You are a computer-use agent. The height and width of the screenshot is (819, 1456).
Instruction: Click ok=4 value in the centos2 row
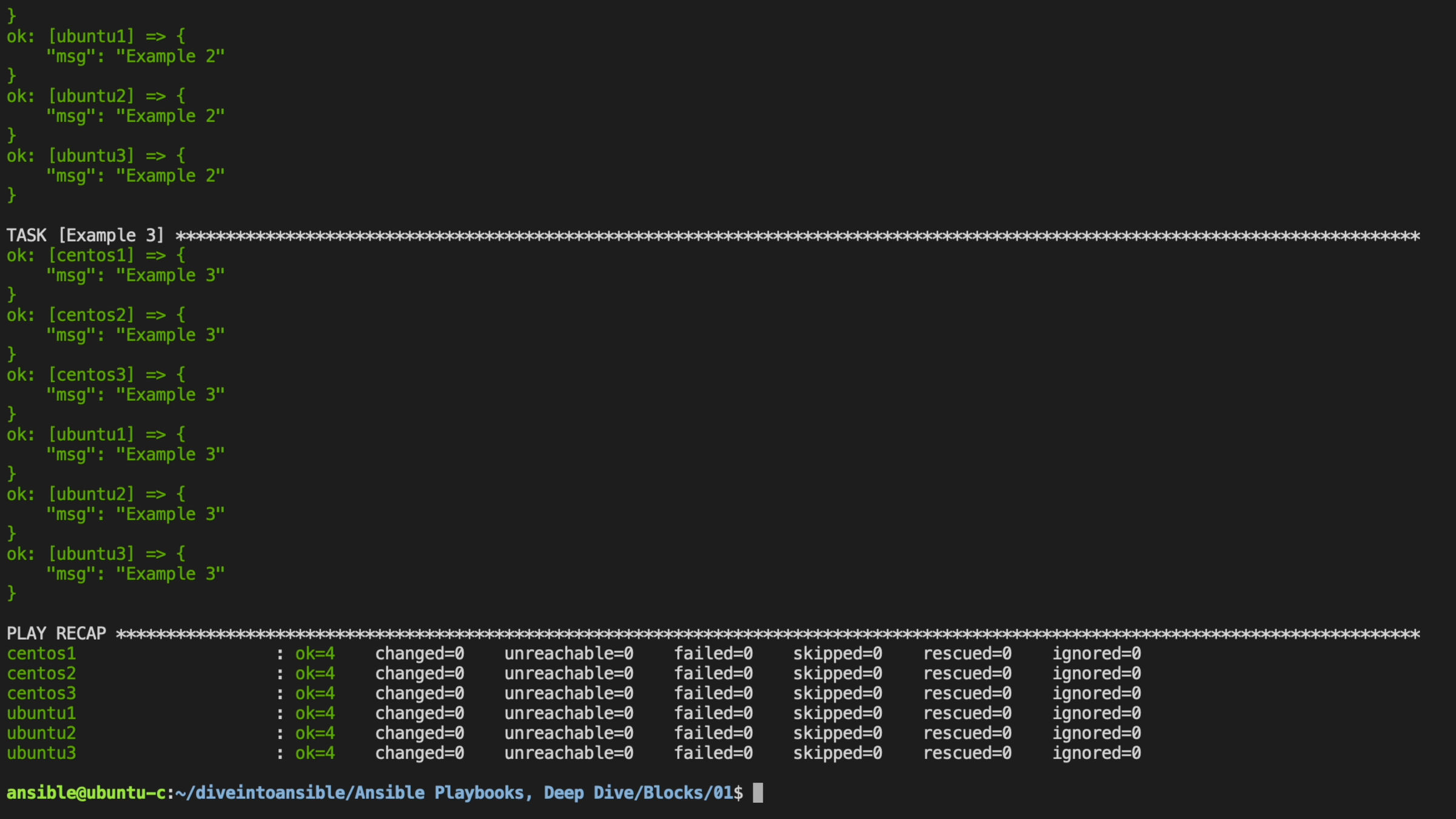(315, 673)
